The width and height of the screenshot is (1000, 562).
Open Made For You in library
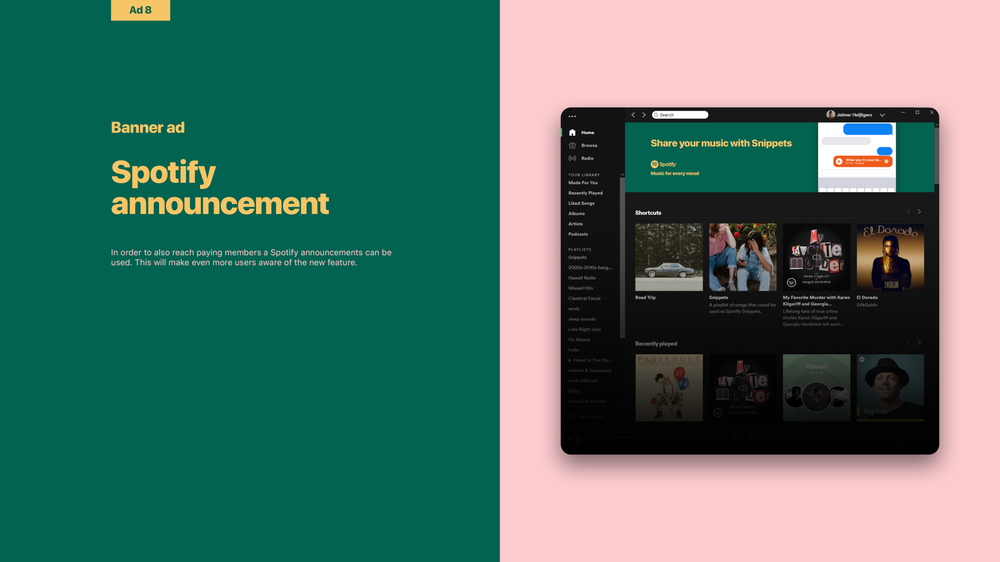tap(583, 182)
